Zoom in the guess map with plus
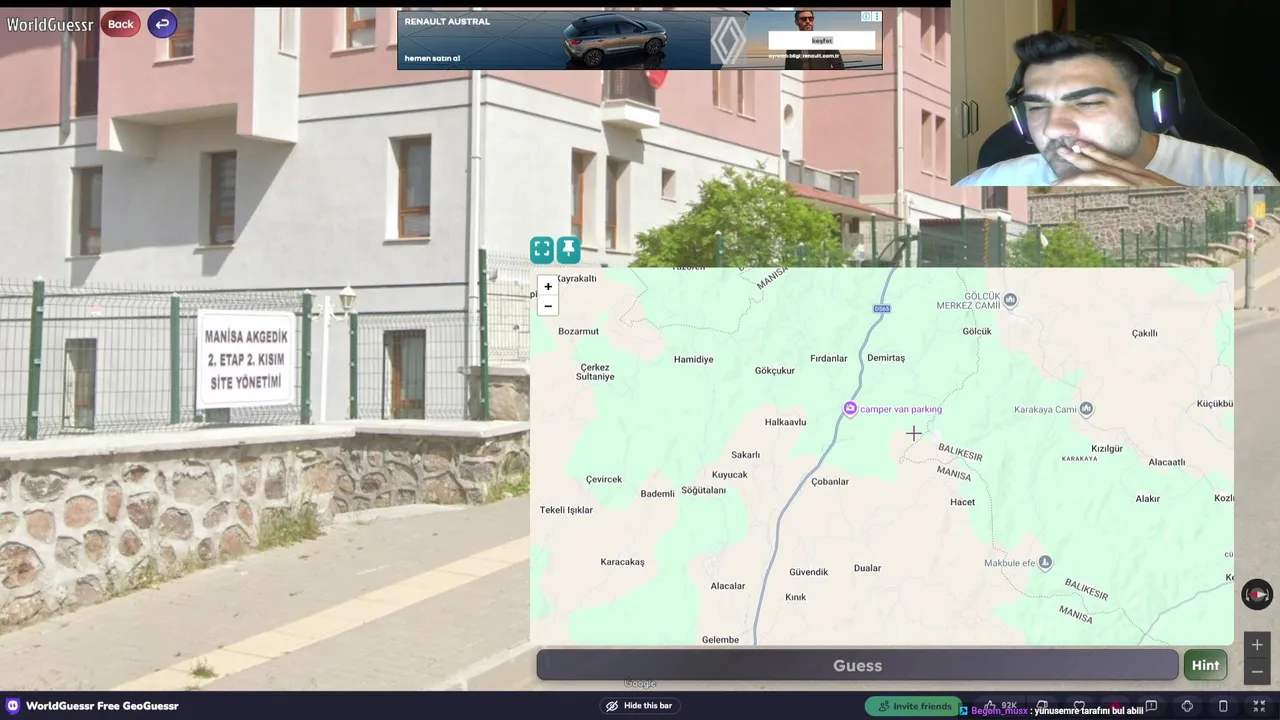Screen dimensions: 1280x720 [548, 287]
